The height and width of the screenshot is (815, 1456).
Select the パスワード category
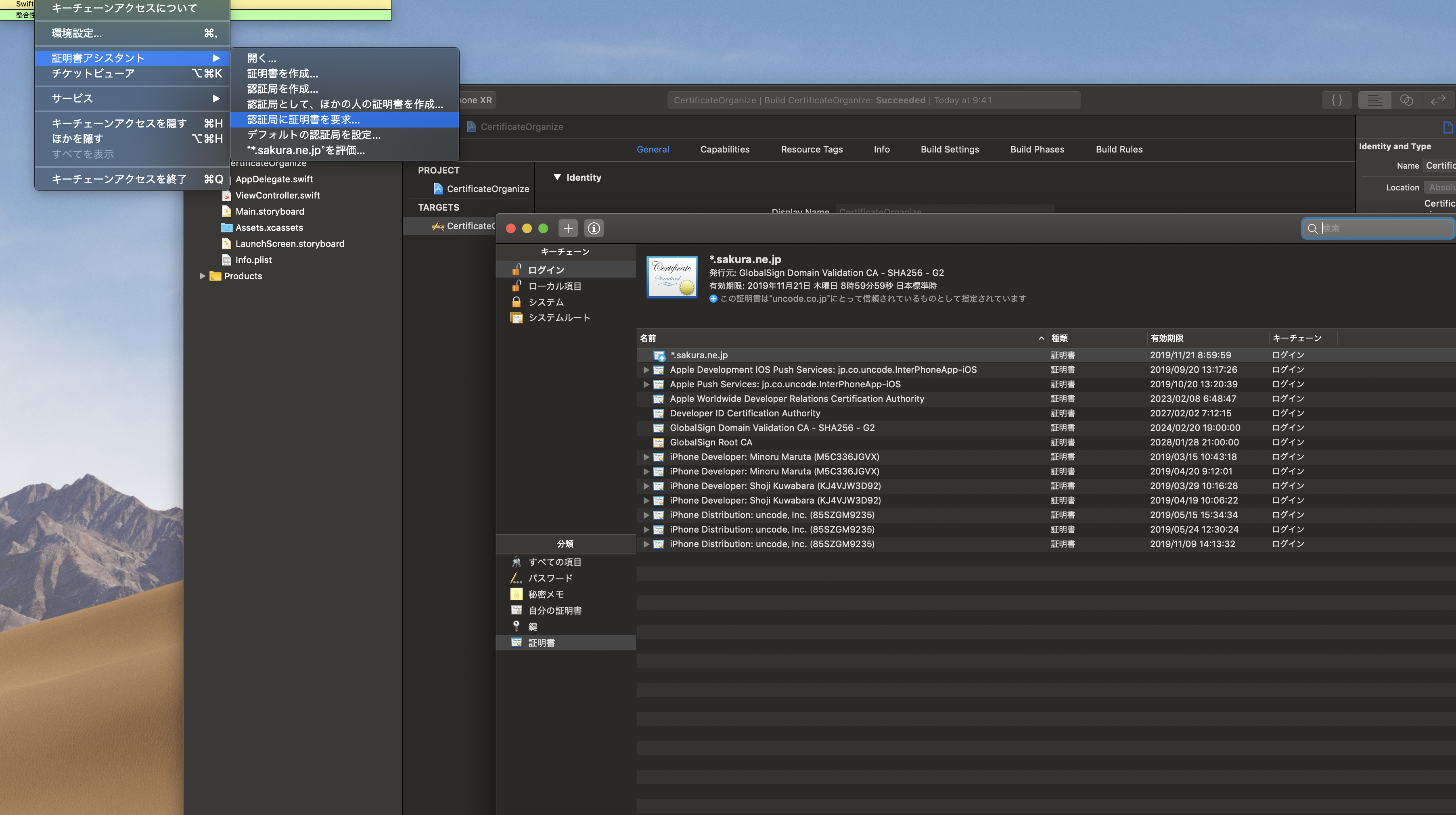(x=566, y=578)
